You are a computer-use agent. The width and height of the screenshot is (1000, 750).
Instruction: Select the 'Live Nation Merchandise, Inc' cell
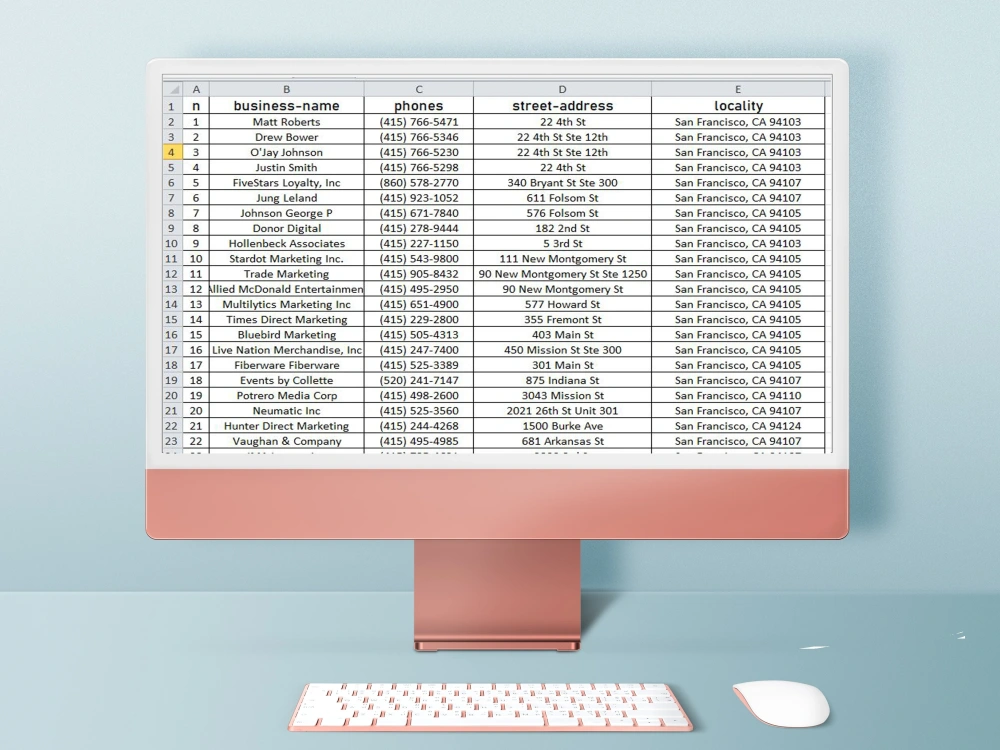click(286, 350)
